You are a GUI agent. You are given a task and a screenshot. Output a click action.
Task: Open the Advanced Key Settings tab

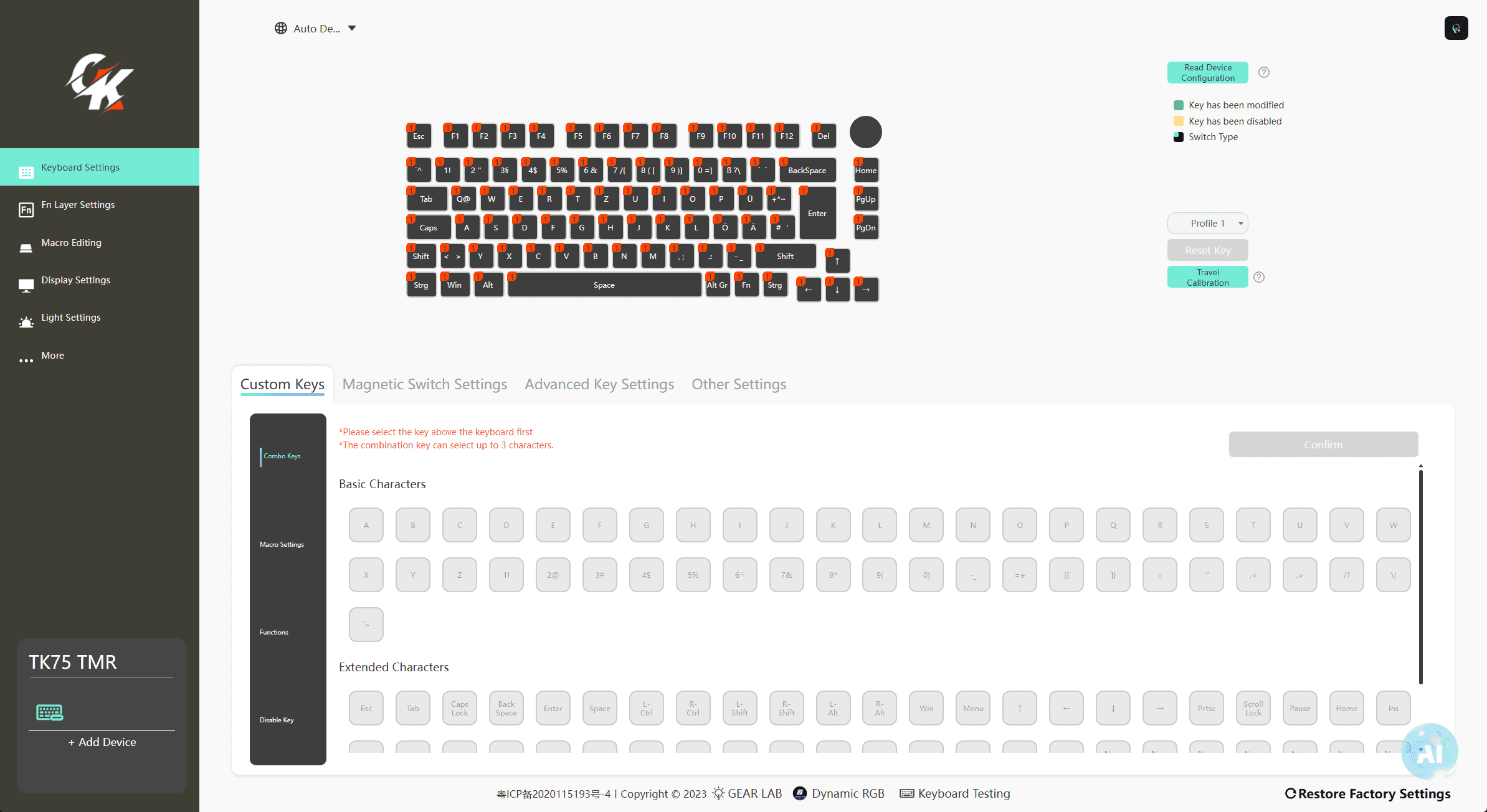pyautogui.click(x=599, y=384)
